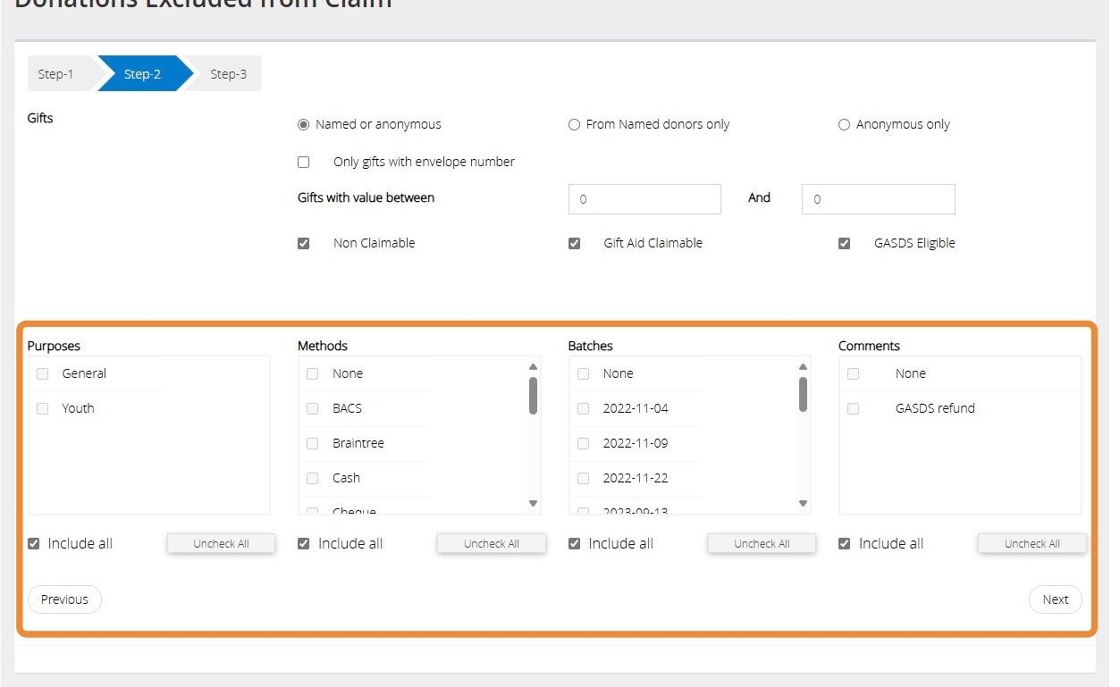Tick the 2022-11-22 batch checkbox
Image resolution: width=1120 pixels, height=687 pixels.
[583, 478]
